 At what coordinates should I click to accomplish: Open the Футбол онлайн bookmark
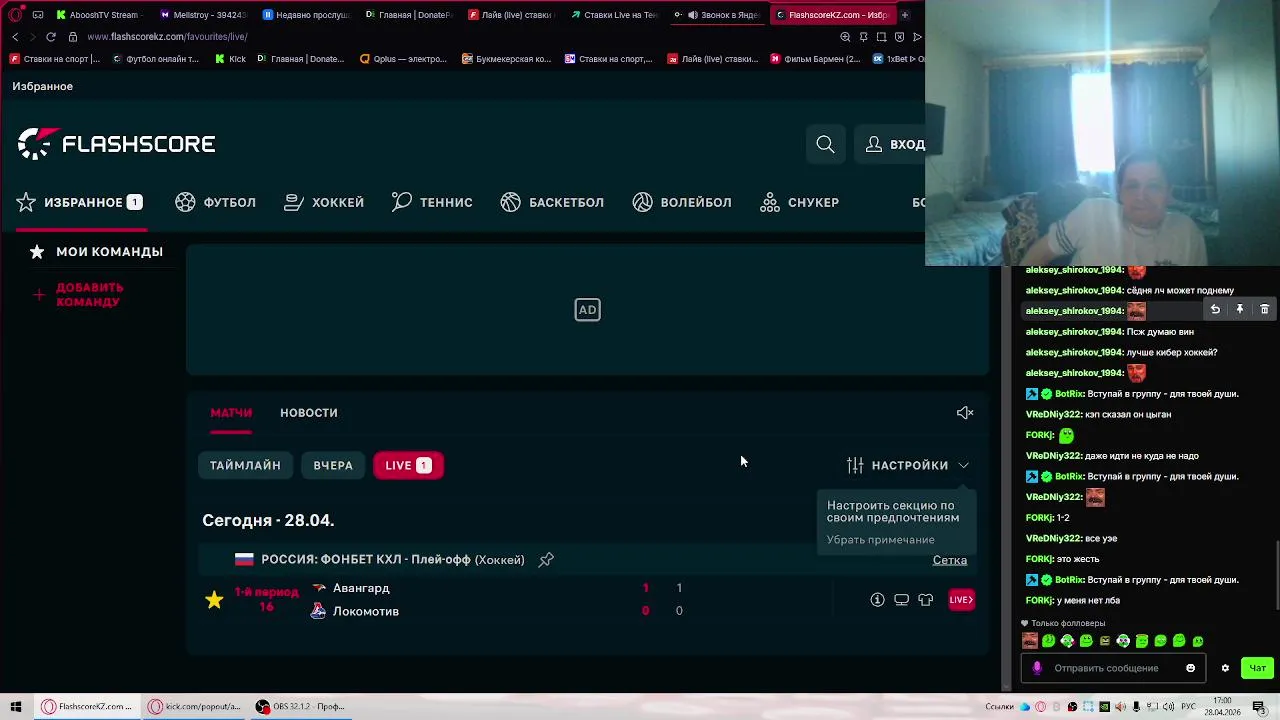point(155,59)
